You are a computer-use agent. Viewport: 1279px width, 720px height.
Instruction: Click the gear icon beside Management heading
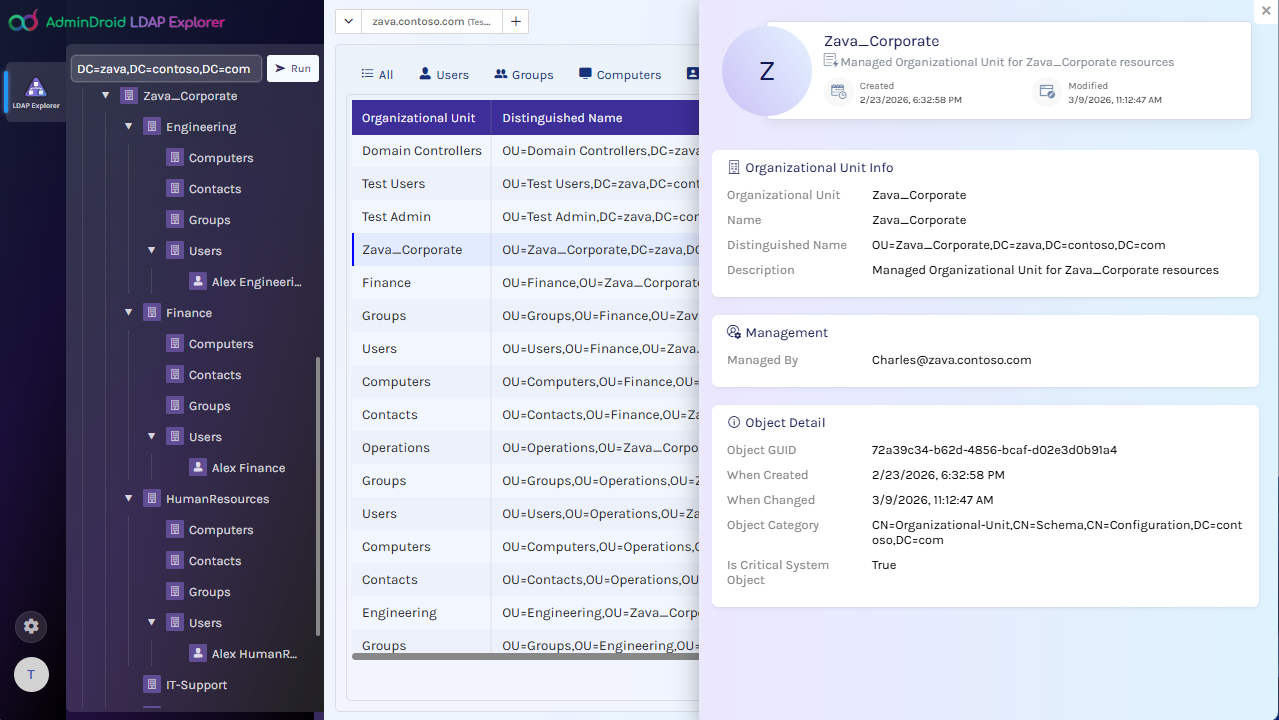point(735,330)
